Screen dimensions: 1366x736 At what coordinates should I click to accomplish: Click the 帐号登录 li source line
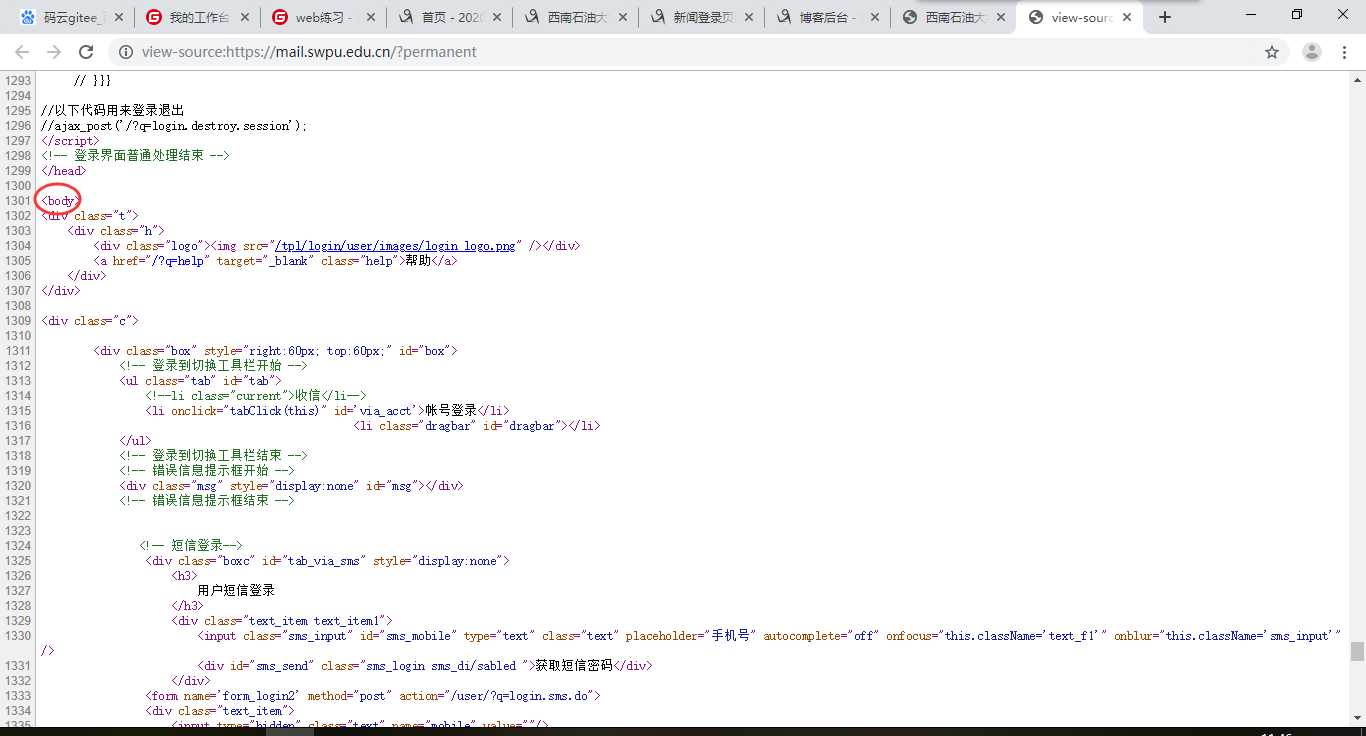pyautogui.click(x=328, y=411)
